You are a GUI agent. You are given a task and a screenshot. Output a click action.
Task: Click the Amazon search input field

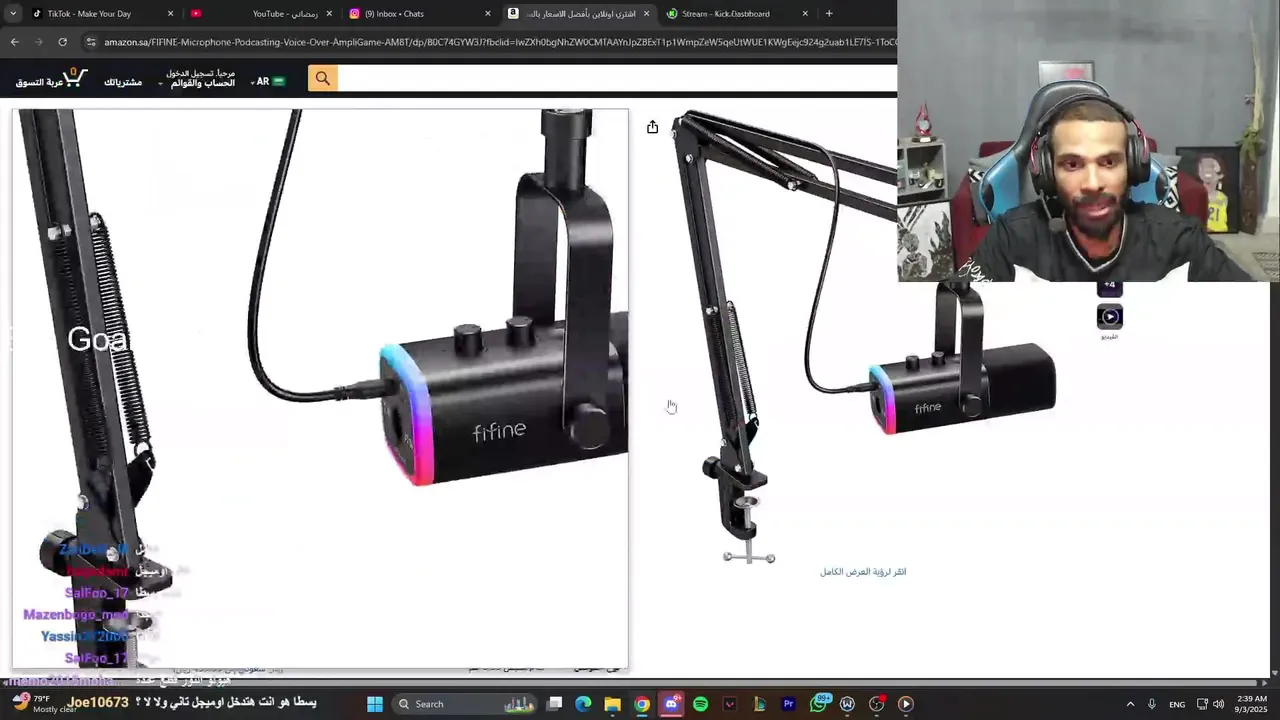point(617,78)
